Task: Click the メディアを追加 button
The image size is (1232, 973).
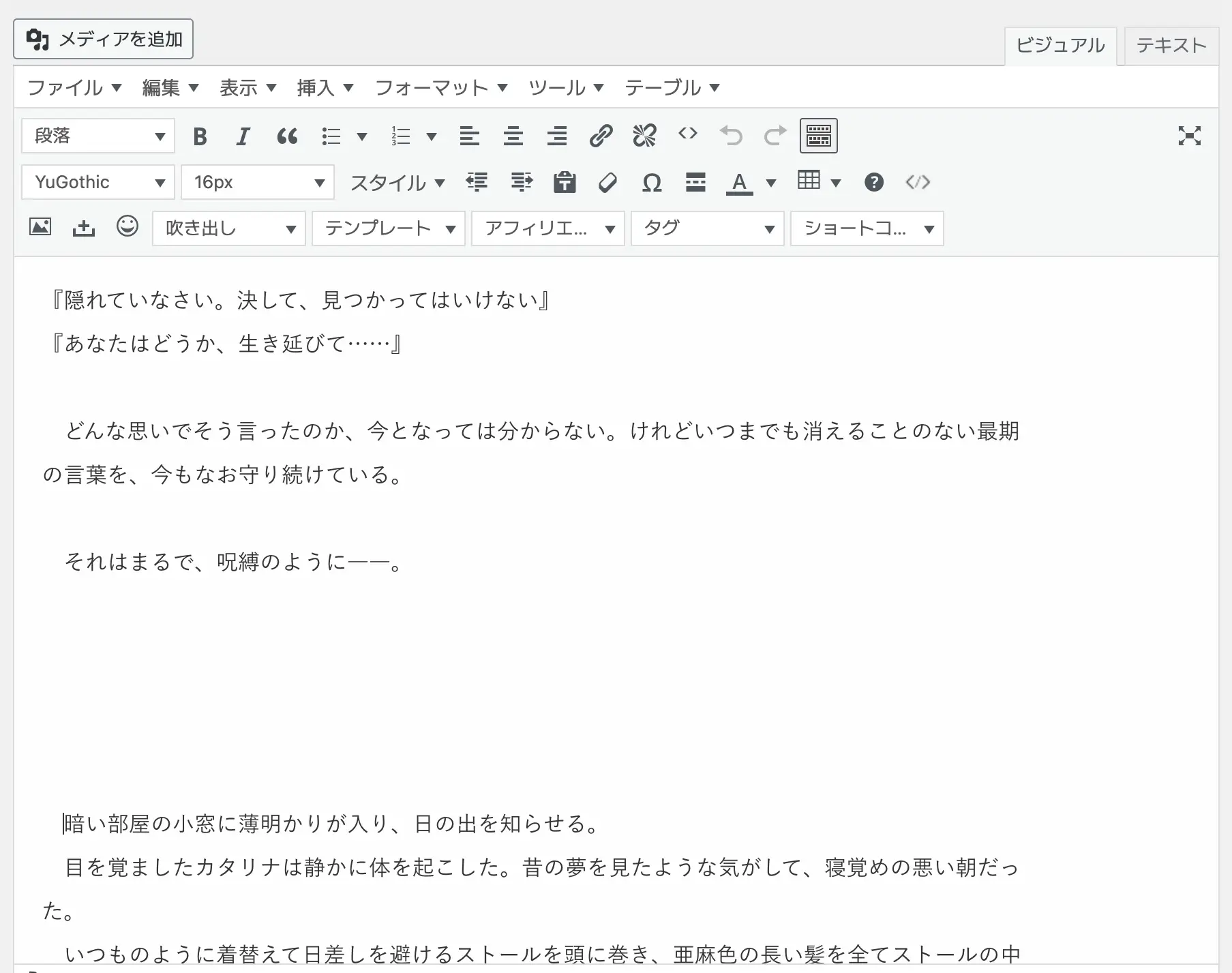Action: pos(104,39)
